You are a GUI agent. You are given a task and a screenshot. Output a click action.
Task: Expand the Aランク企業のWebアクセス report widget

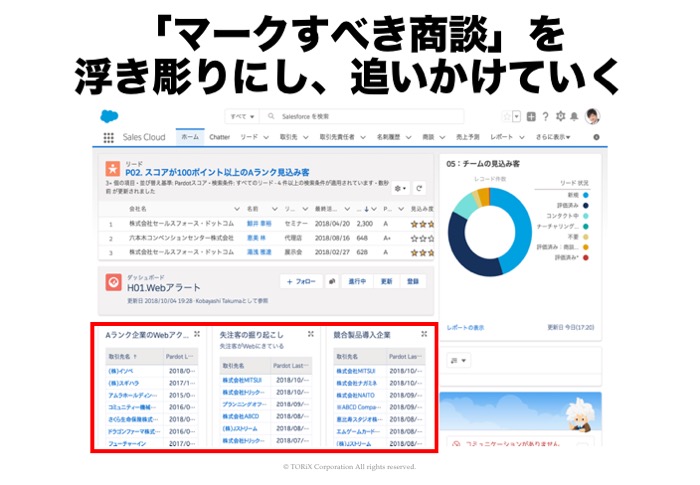tap(197, 334)
